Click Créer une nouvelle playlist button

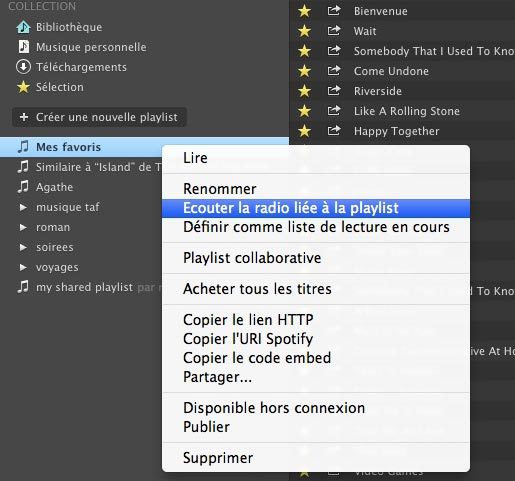[99, 117]
